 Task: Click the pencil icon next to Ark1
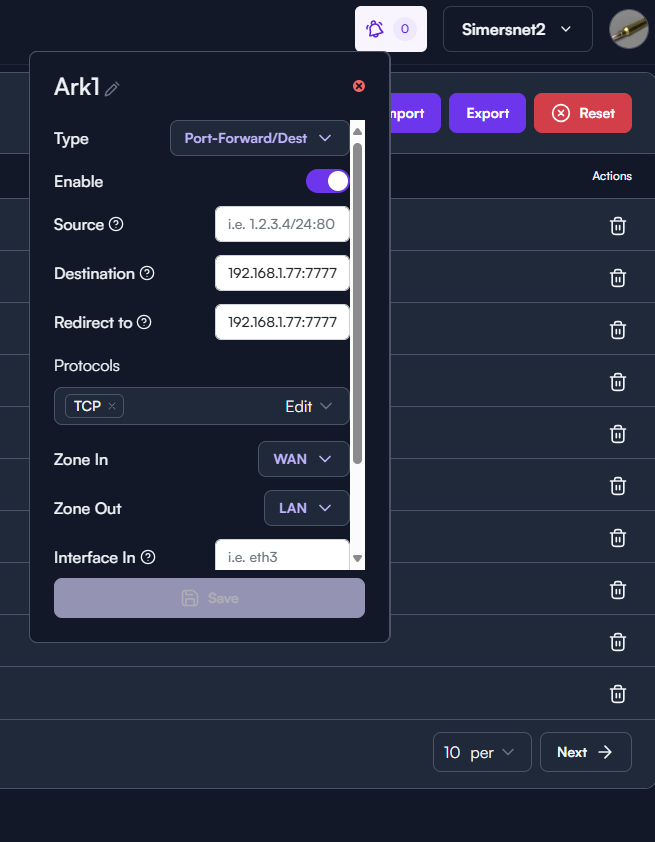tap(112, 89)
